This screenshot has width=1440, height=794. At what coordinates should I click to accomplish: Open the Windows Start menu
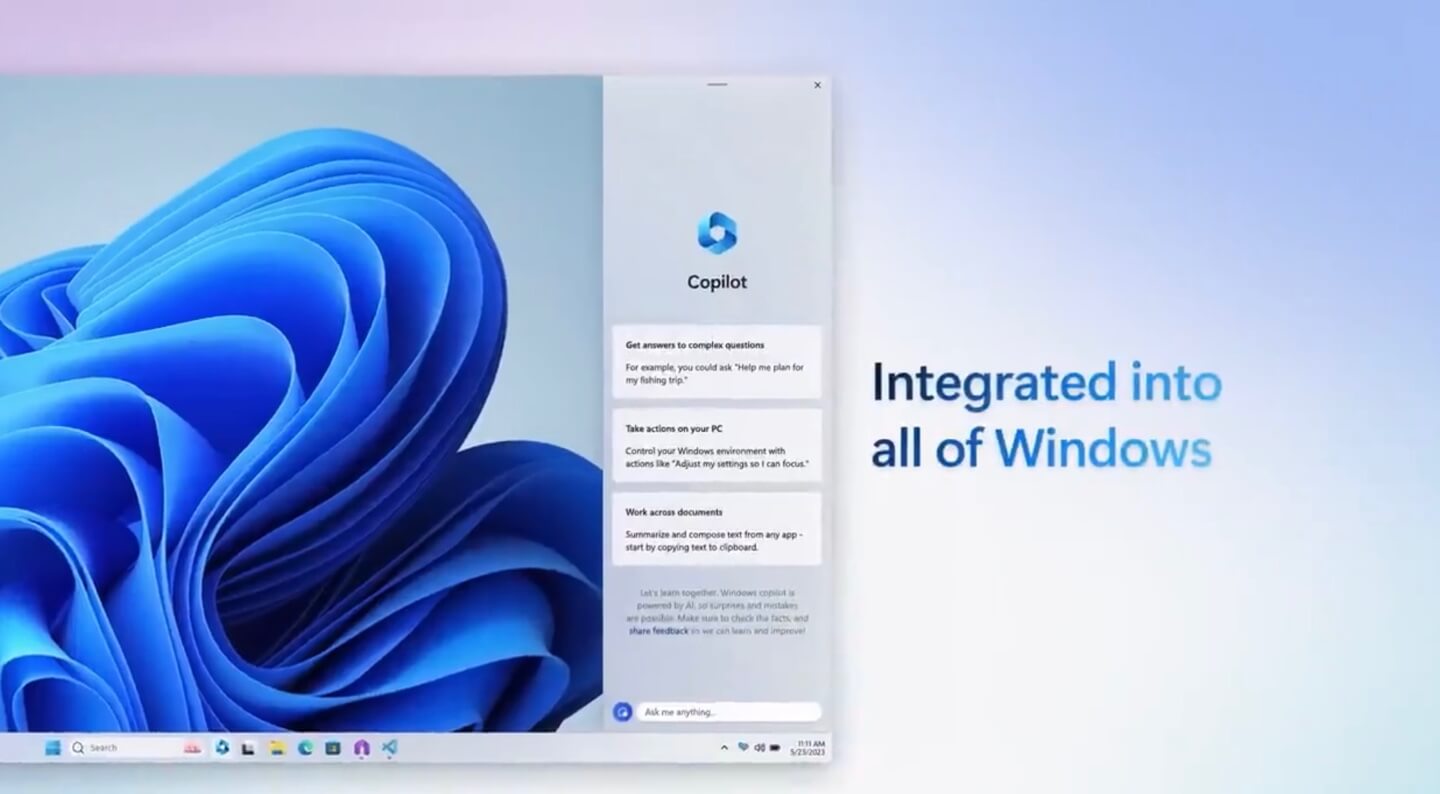coord(53,747)
